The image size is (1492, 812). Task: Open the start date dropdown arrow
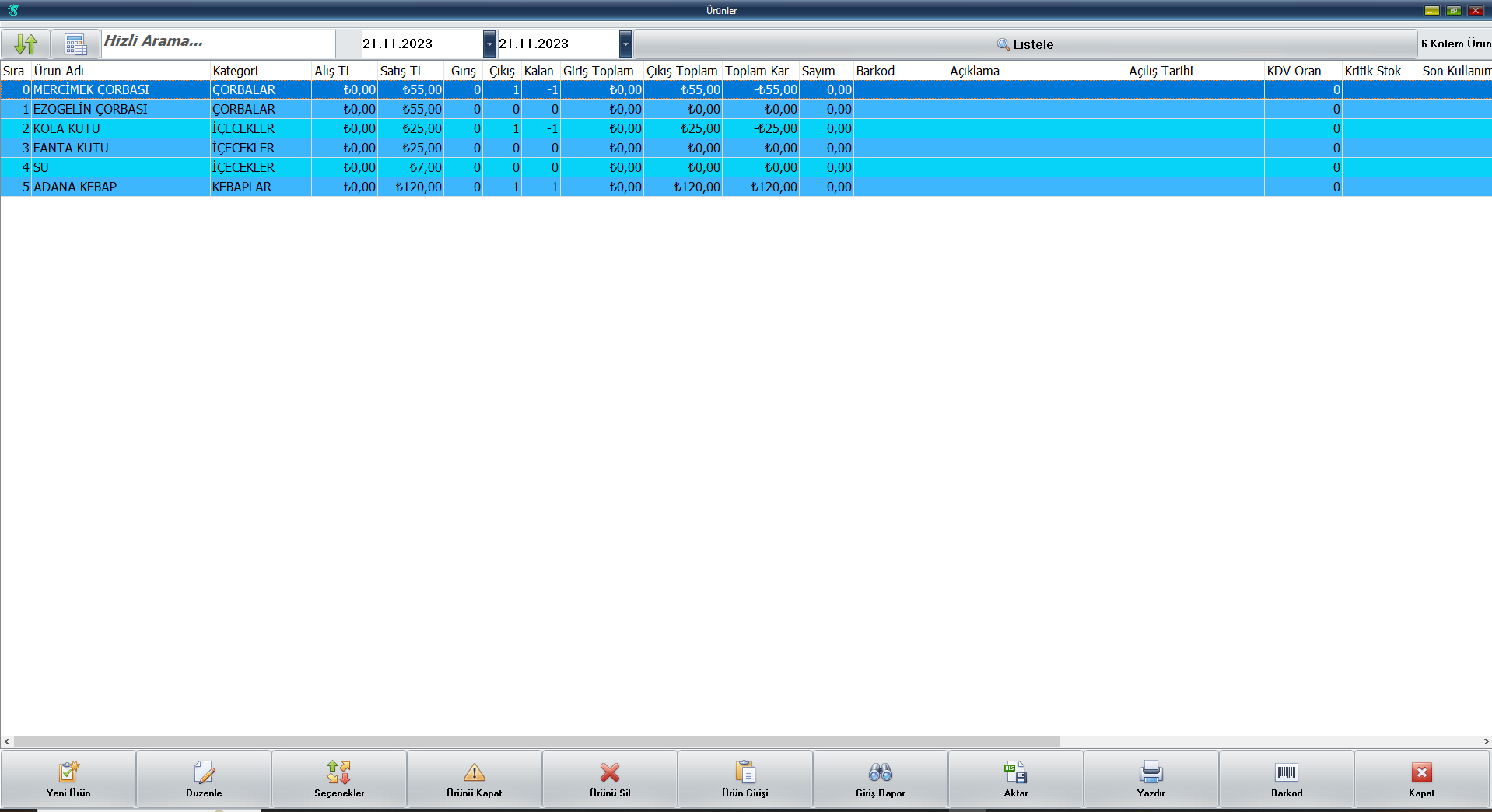[x=489, y=44]
